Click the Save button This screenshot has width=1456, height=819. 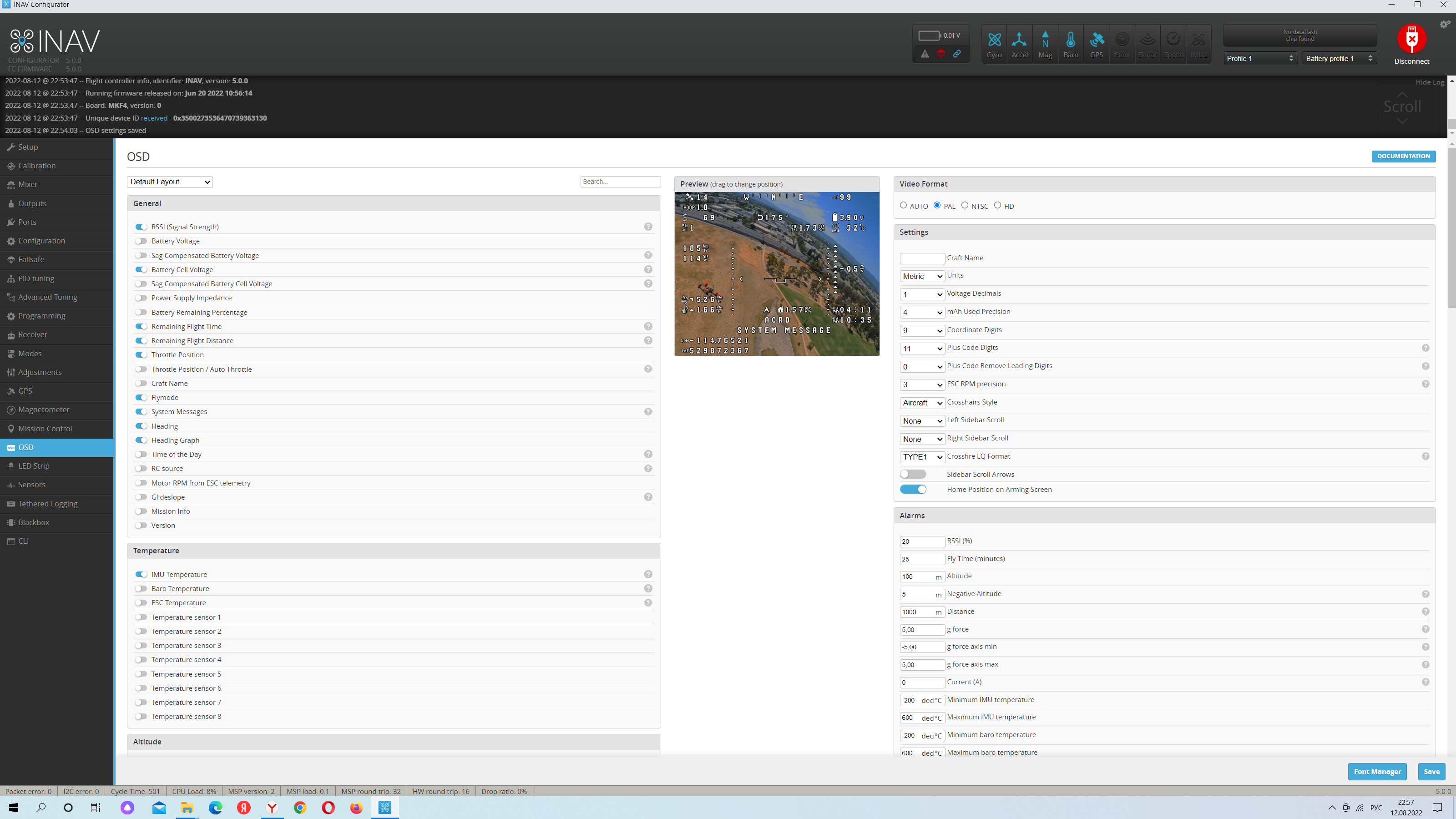(1432, 771)
